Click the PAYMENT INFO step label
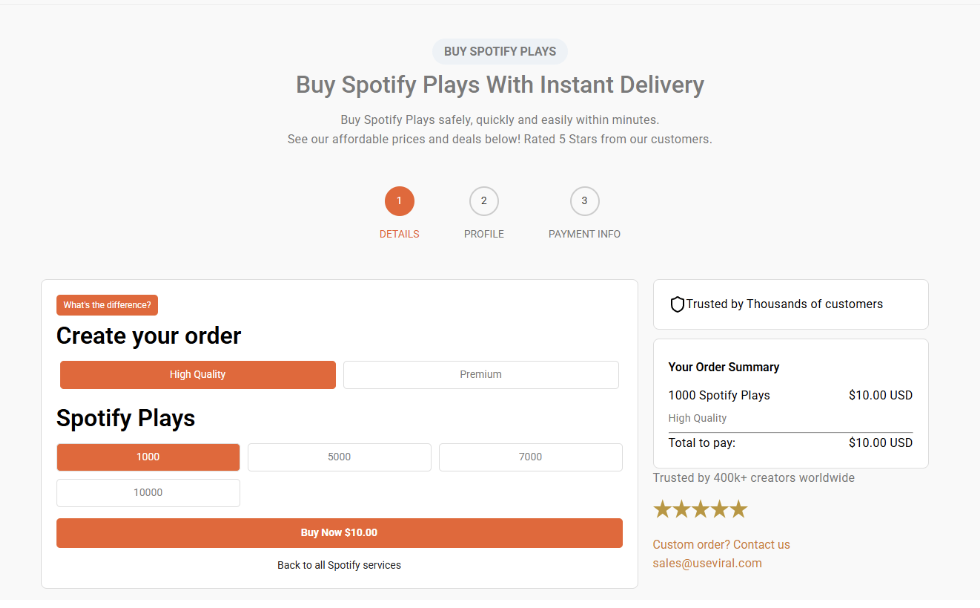980x608 pixels. coord(584,234)
